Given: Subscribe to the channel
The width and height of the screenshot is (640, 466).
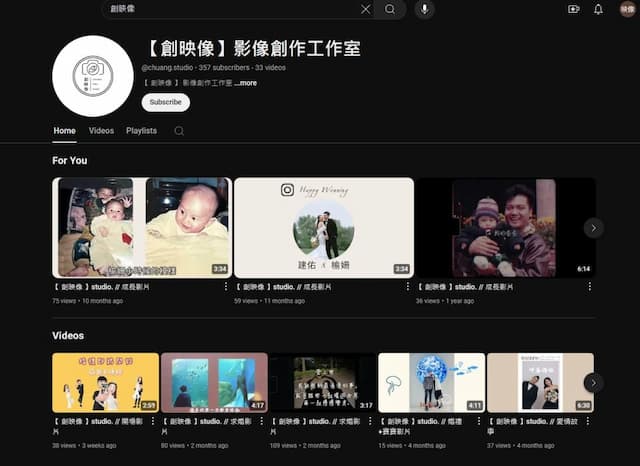Looking at the screenshot, I should pyautogui.click(x=165, y=102).
